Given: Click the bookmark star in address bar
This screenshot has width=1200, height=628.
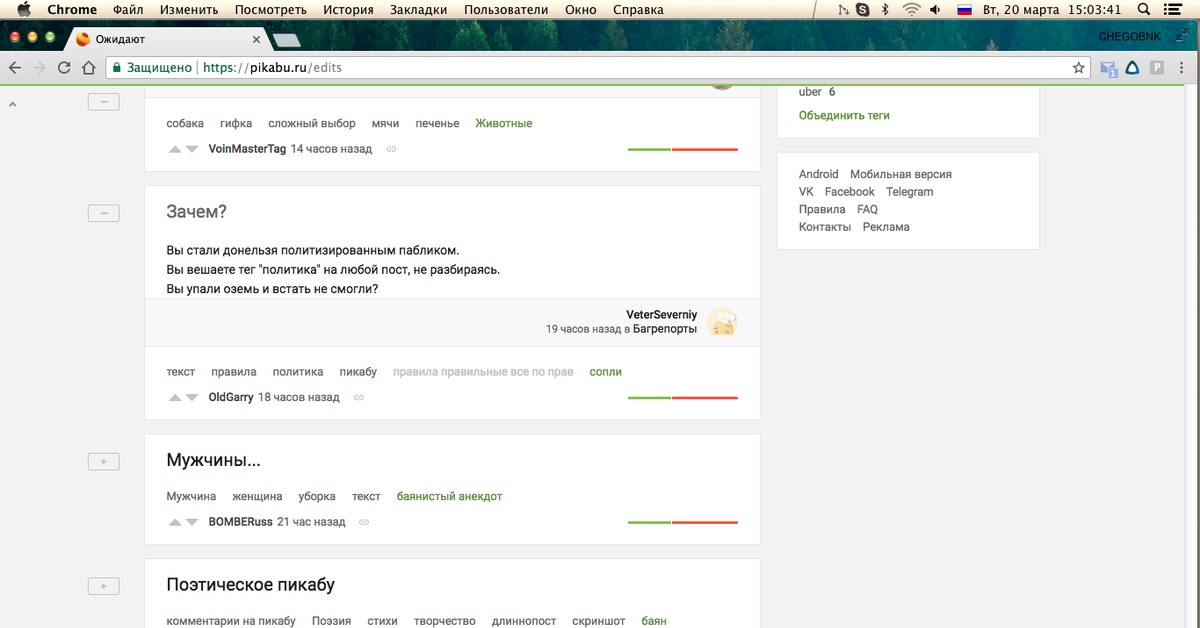Looking at the screenshot, I should pos(1078,68).
